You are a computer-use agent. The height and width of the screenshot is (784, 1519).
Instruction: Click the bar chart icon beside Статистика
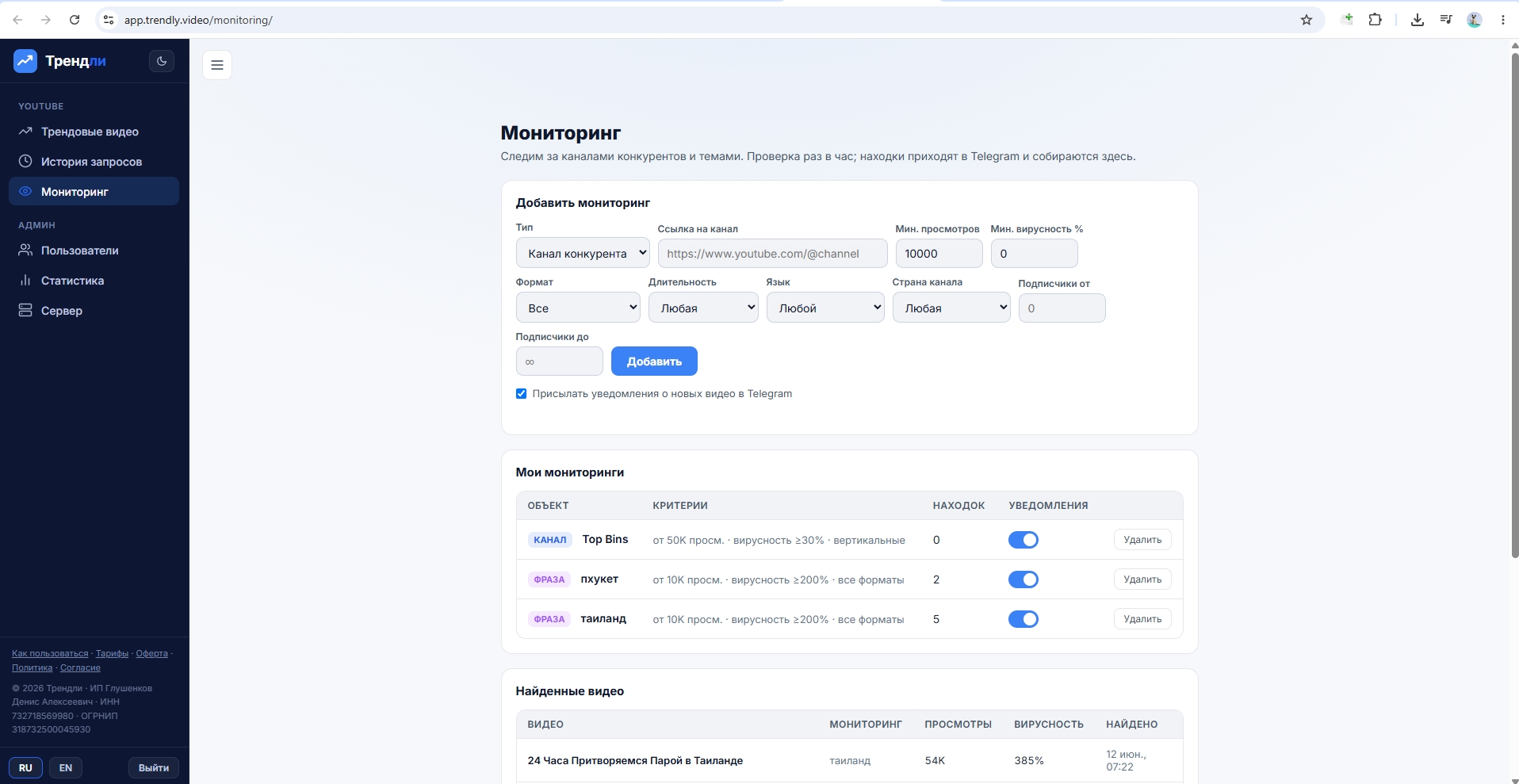click(x=25, y=281)
